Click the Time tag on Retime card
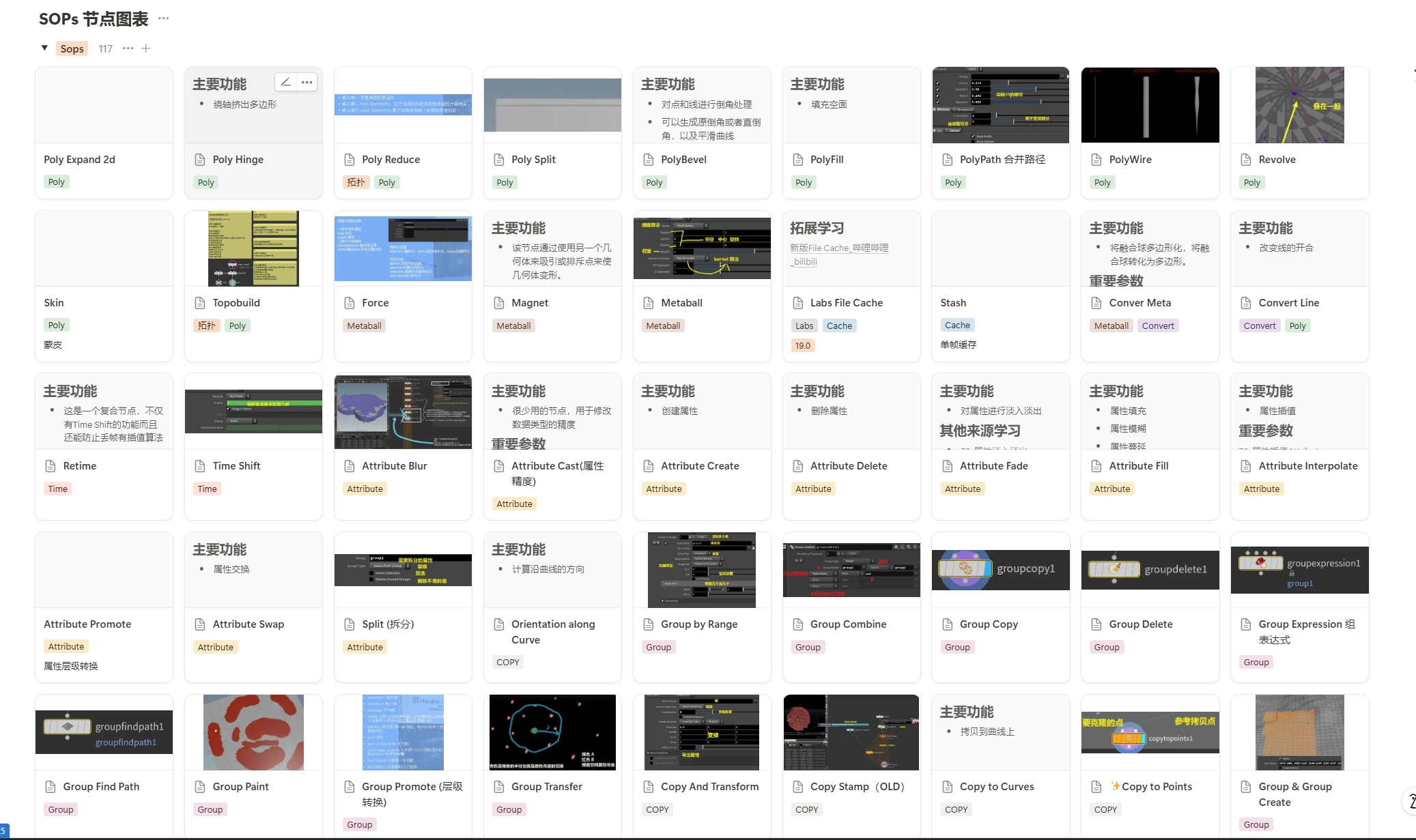 point(58,489)
